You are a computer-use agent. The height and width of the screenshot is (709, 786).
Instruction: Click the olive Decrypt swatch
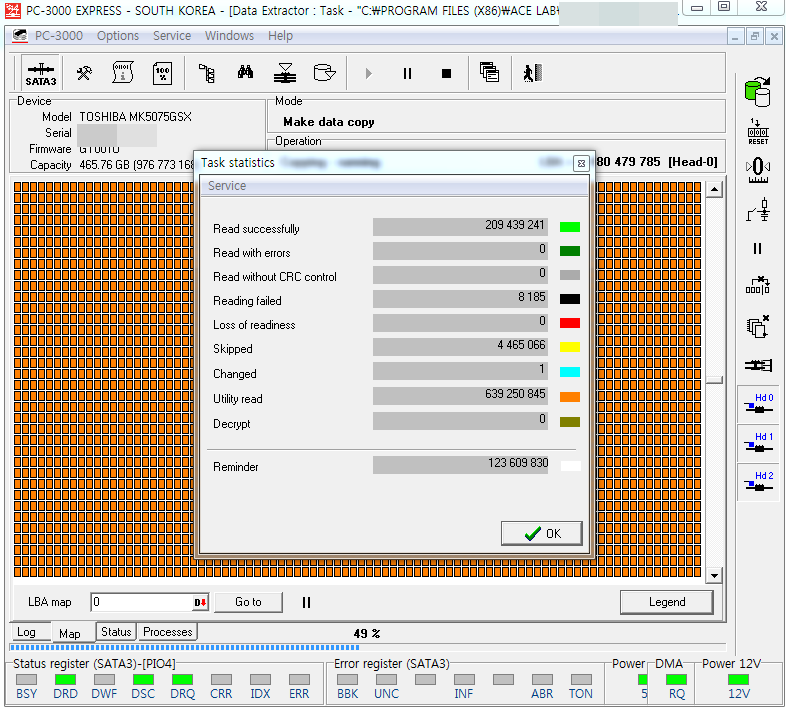[x=570, y=422]
